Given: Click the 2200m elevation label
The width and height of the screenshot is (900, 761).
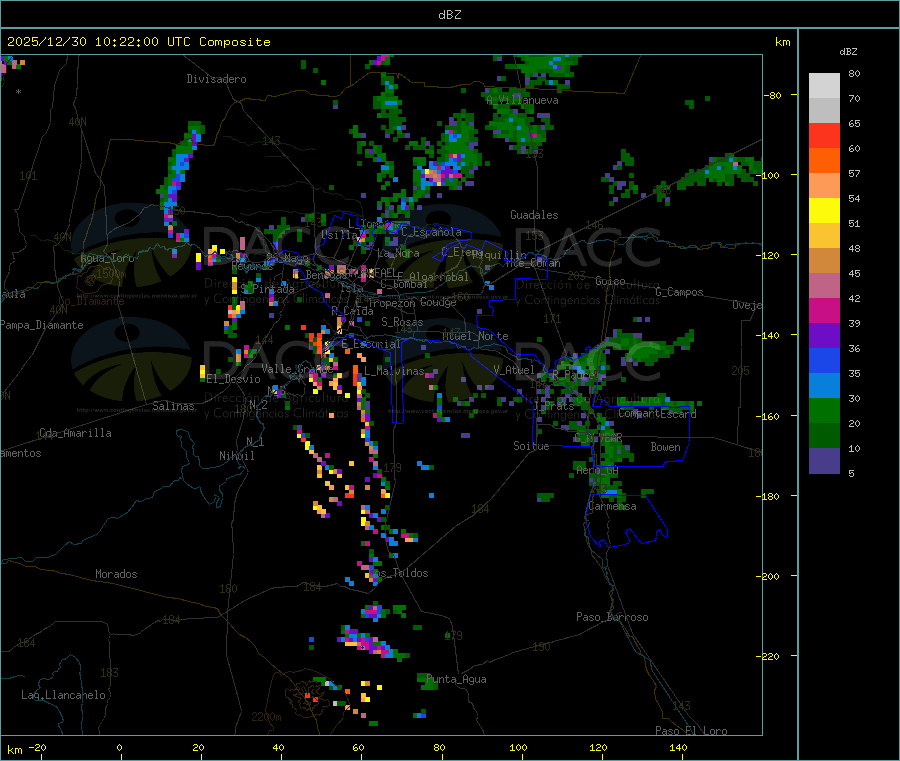Looking at the screenshot, I should (266, 717).
